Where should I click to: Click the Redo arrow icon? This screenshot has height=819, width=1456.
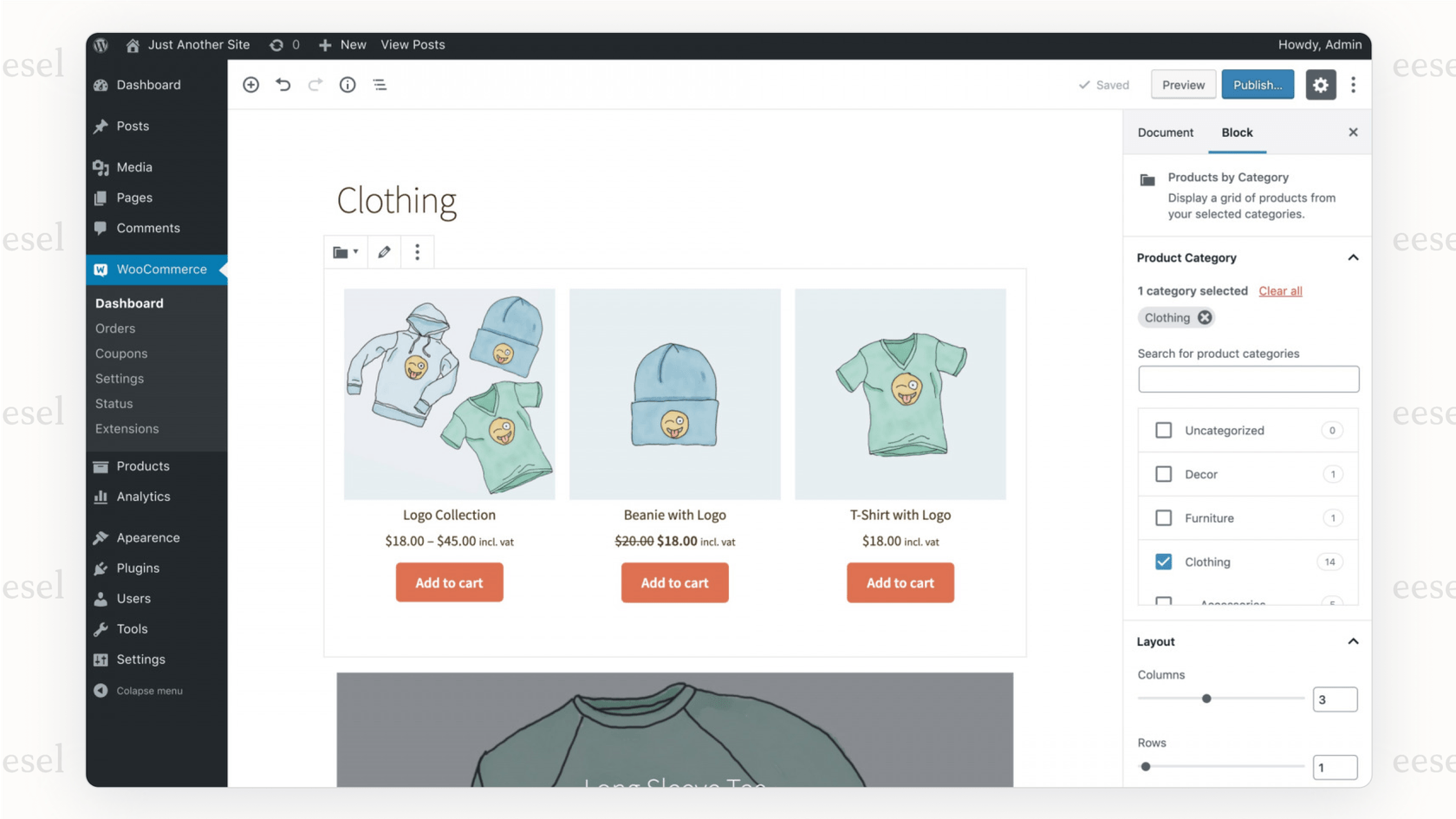(x=315, y=84)
